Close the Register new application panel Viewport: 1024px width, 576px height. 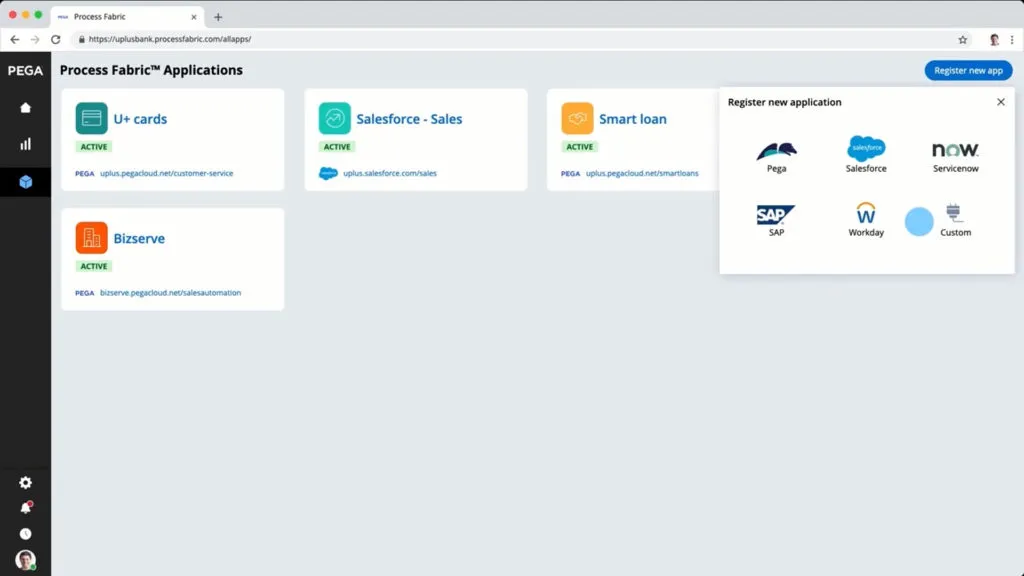pos(1000,102)
